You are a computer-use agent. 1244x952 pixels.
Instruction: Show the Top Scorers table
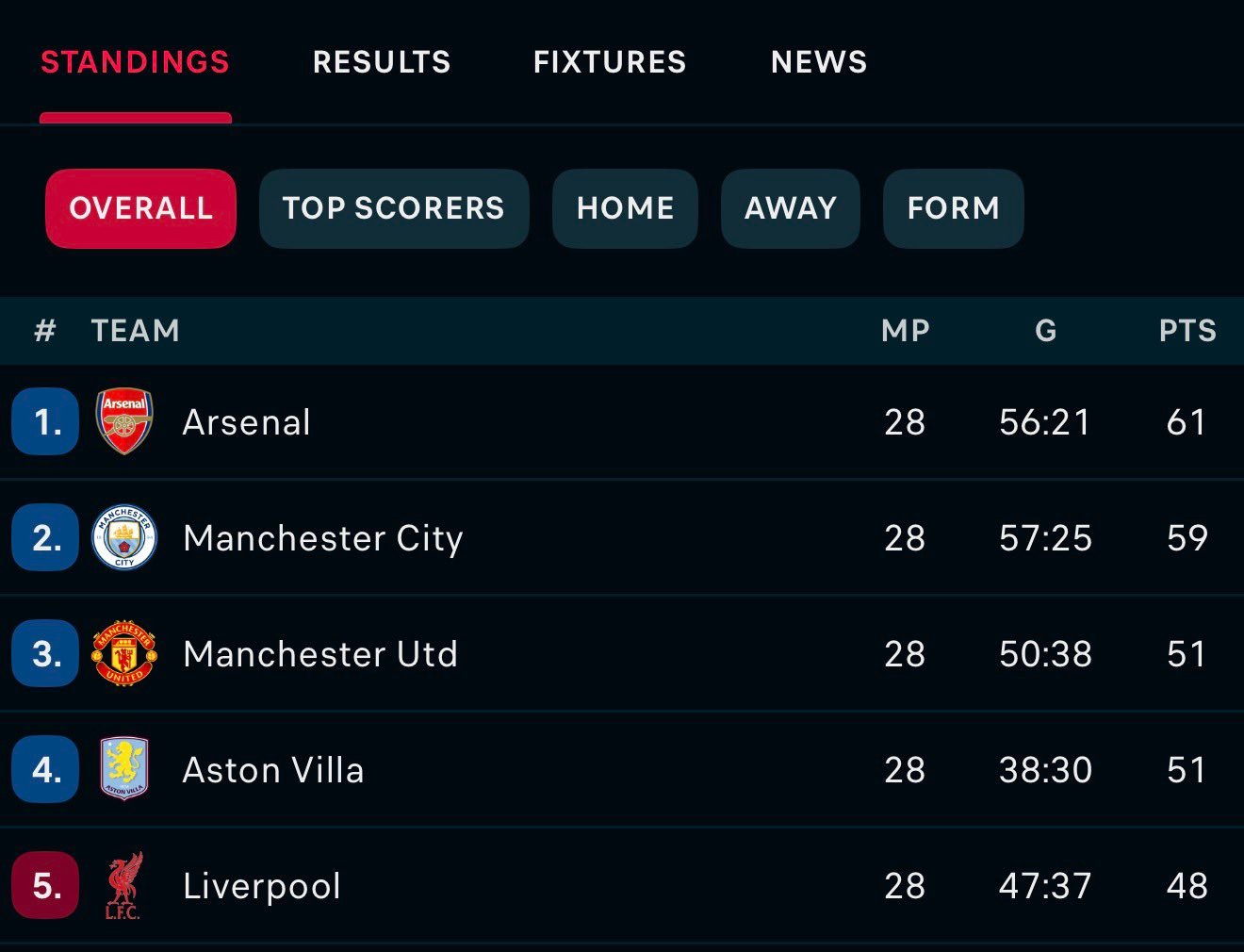[x=394, y=208]
